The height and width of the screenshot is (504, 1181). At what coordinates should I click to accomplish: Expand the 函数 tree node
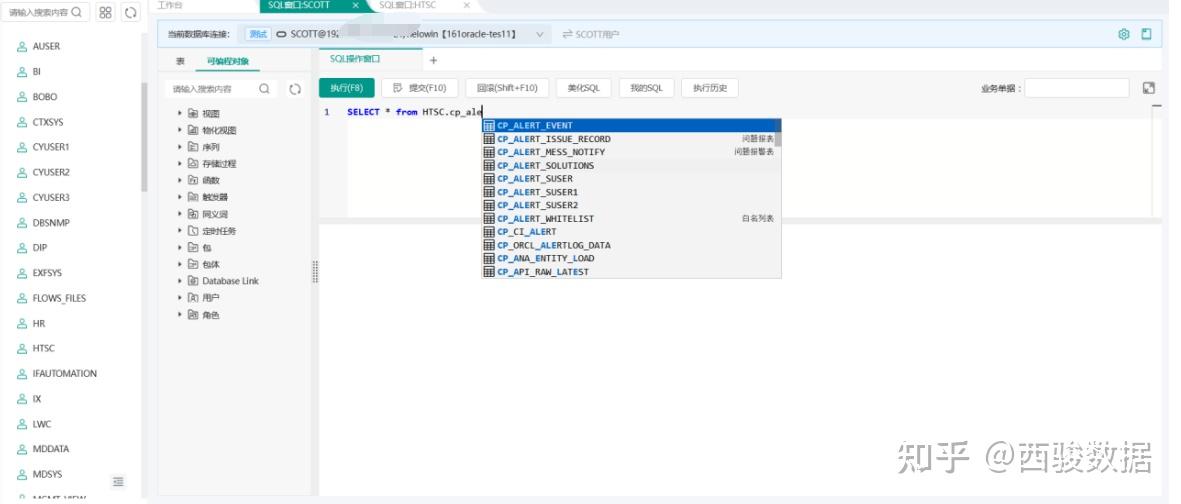180,180
